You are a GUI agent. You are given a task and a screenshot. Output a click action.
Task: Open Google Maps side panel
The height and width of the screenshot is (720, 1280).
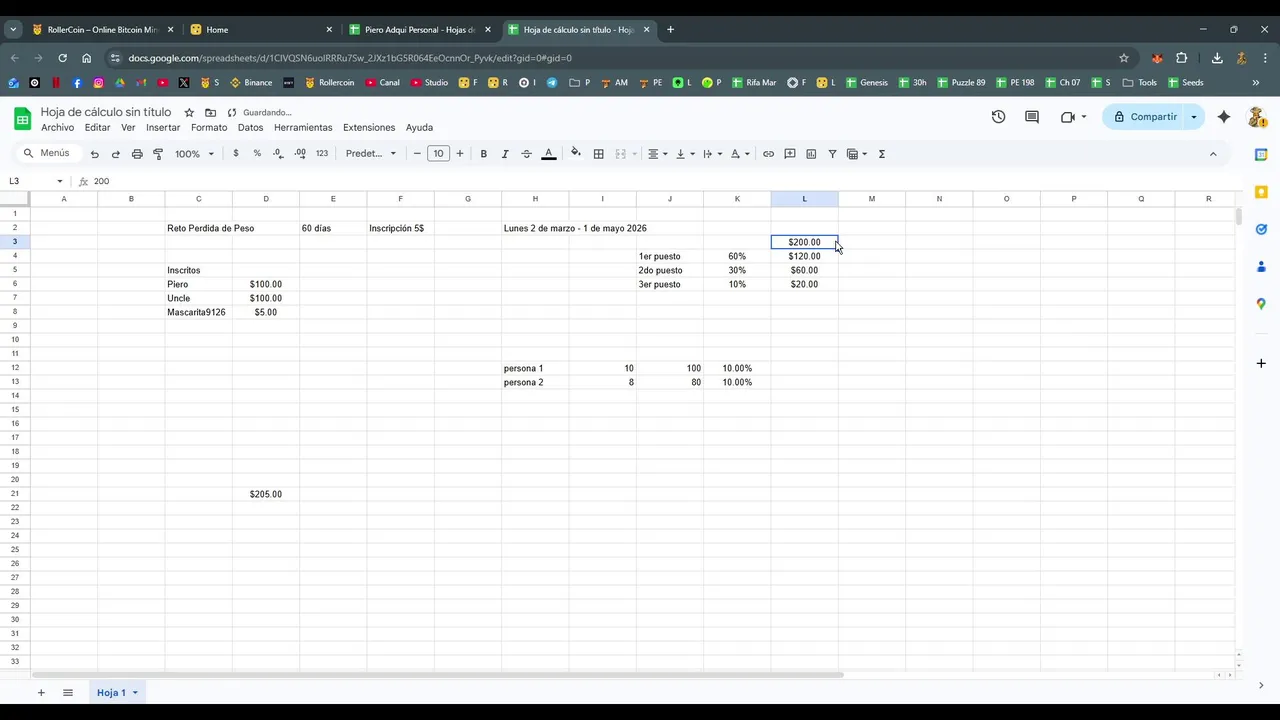(x=1261, y=304)
